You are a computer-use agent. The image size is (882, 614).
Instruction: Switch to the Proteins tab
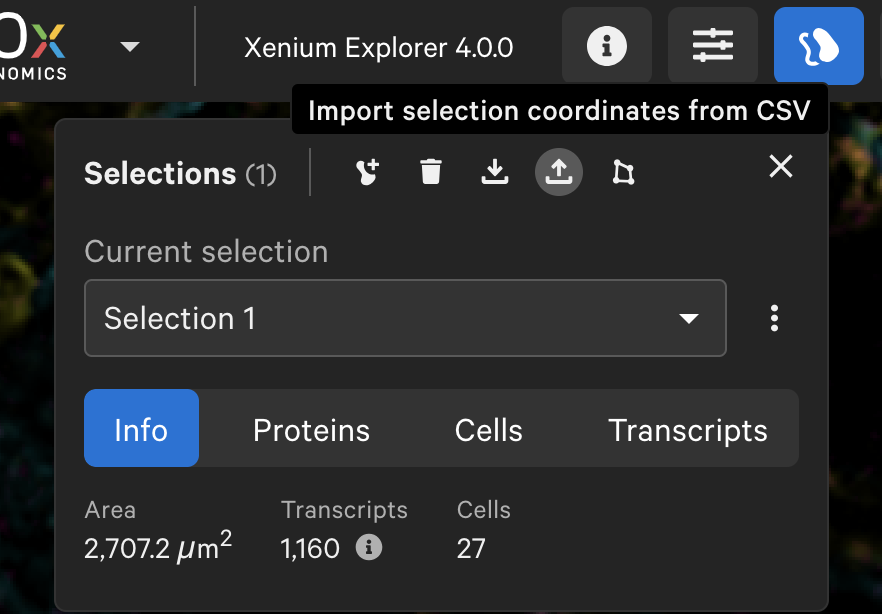(x=312, y=430)
